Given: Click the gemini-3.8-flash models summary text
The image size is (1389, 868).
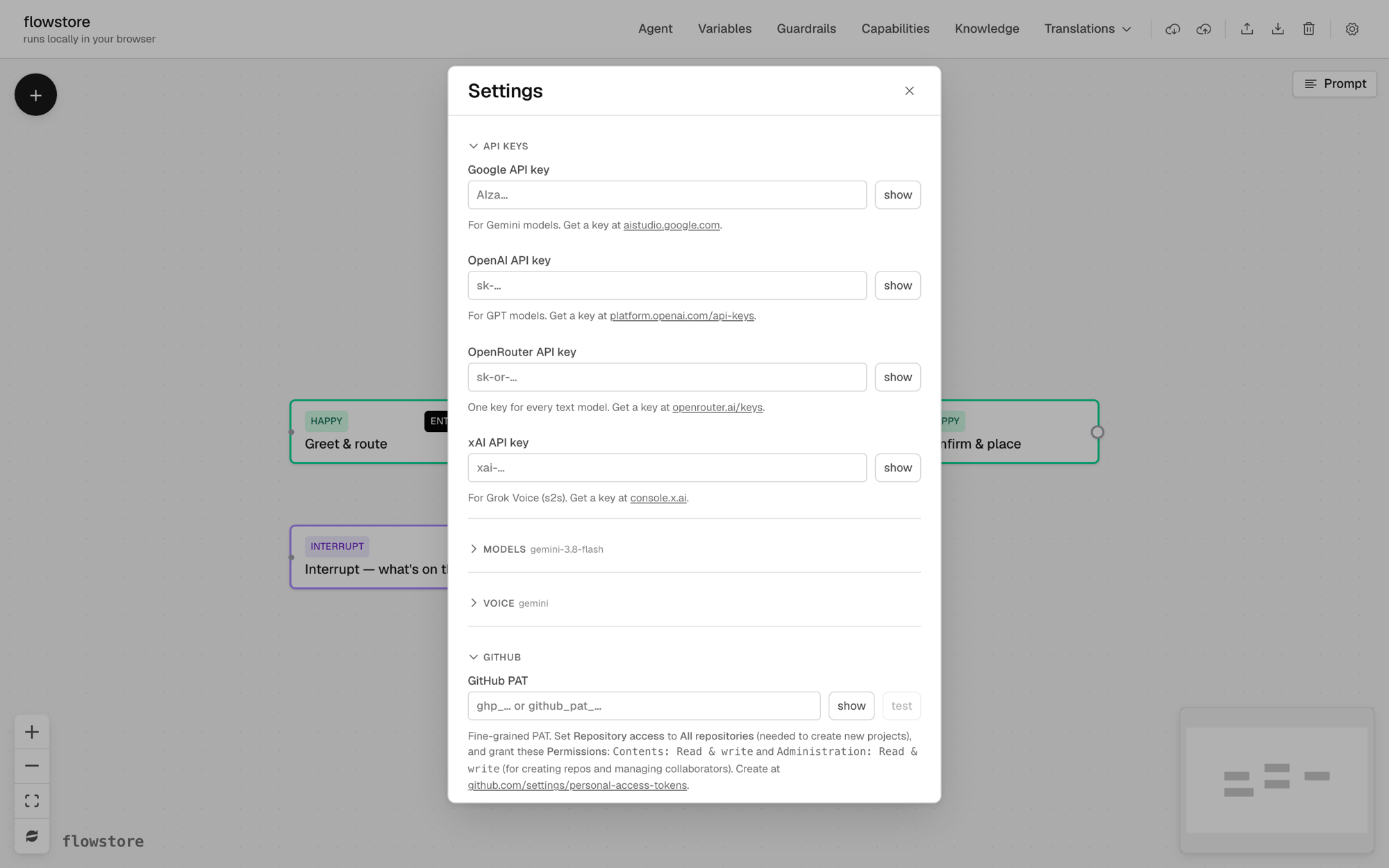Looking at the screenshot, I should 566,549.
